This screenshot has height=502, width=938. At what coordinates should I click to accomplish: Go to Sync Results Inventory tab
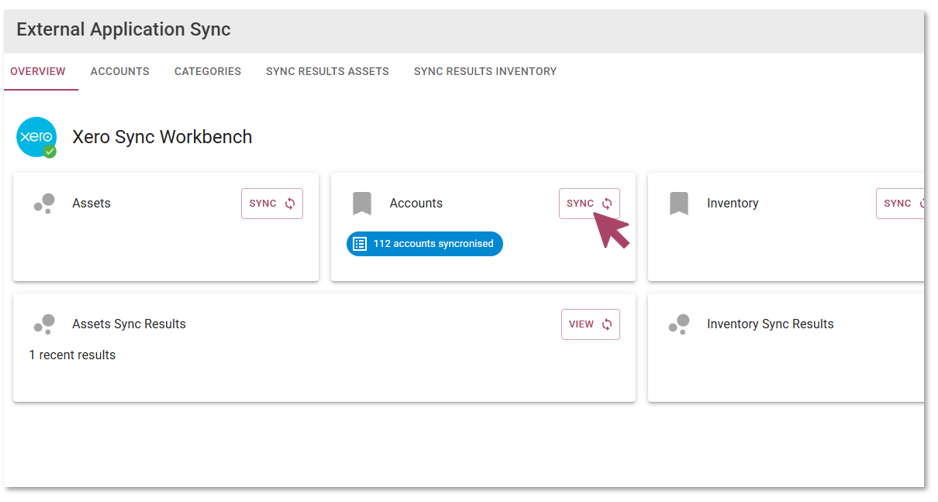coord(485,71)
